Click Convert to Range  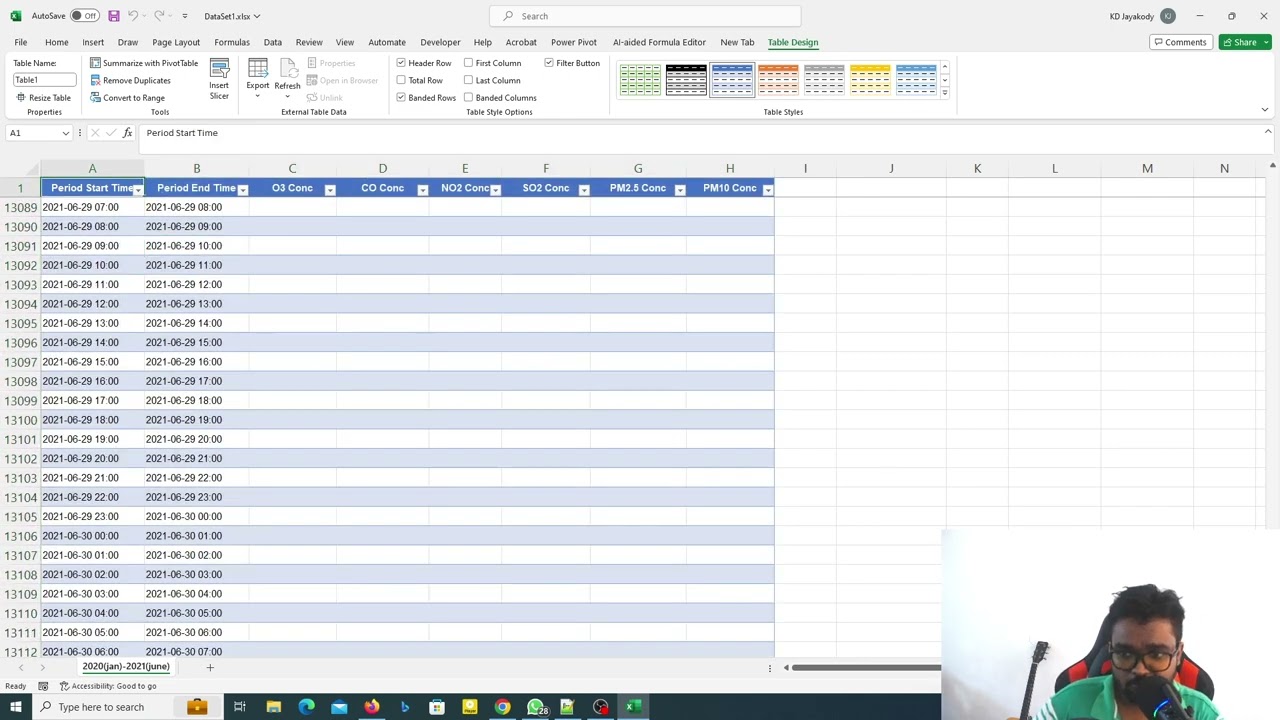[x=127, y=98]
